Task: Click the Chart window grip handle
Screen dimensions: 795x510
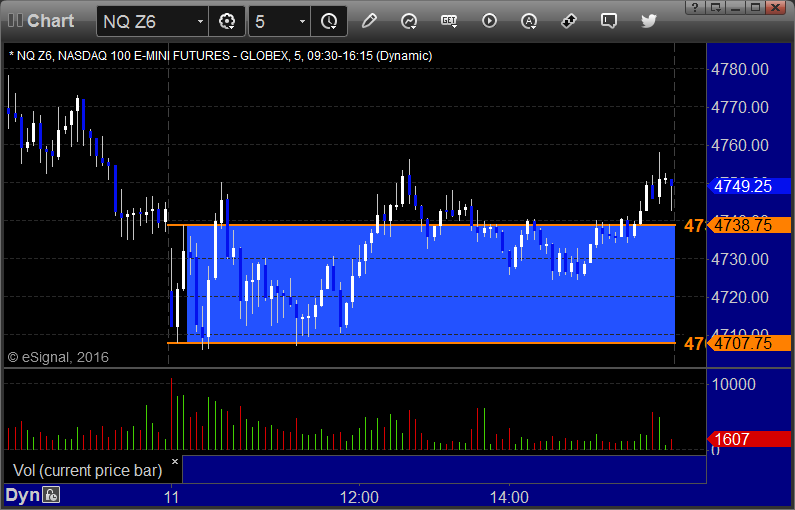Action: coord(15,21)
